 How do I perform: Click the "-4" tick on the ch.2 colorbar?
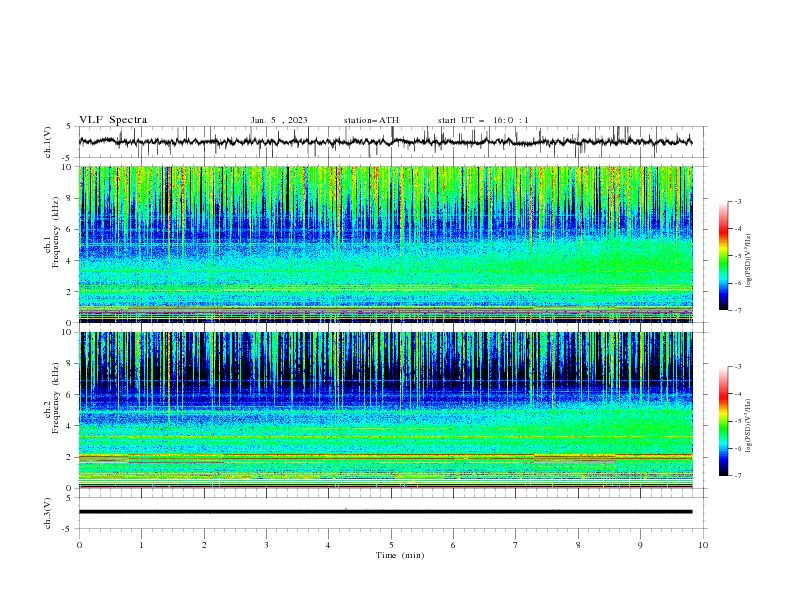pyautogui.click(x=738, y=394)
